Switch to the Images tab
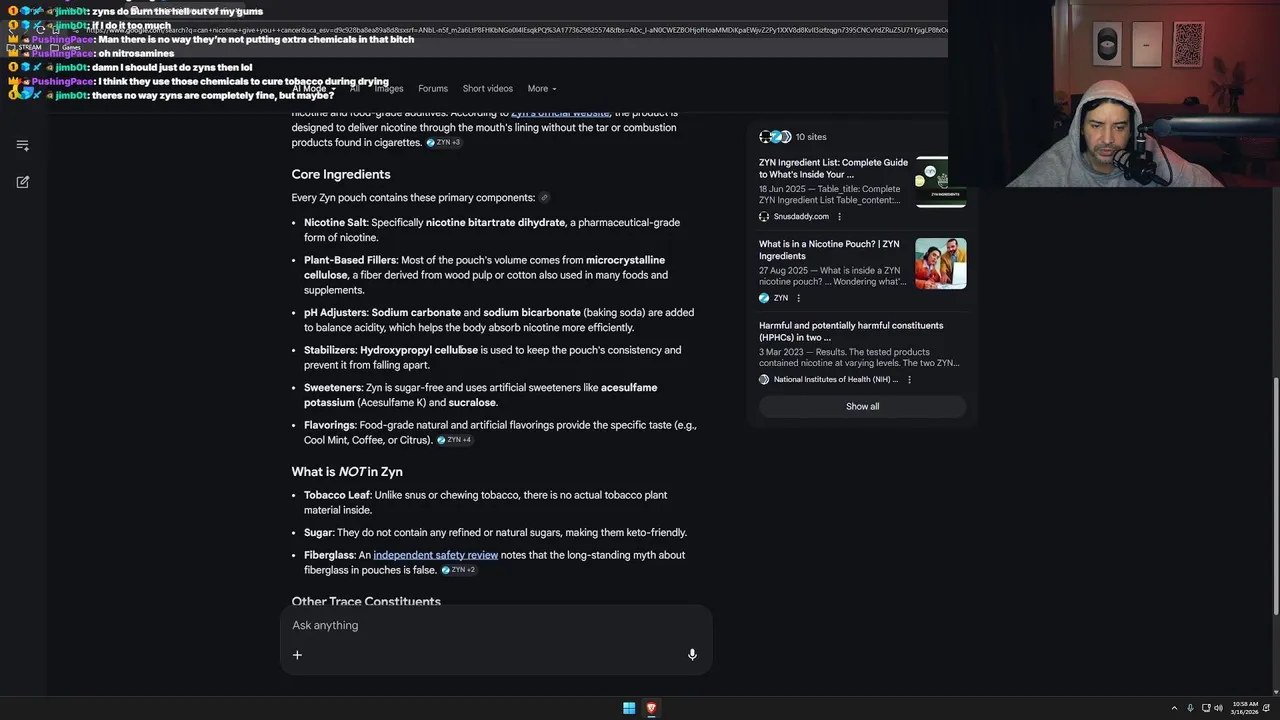This screenshot has width=1280, height=720. (x=389, y=89)
